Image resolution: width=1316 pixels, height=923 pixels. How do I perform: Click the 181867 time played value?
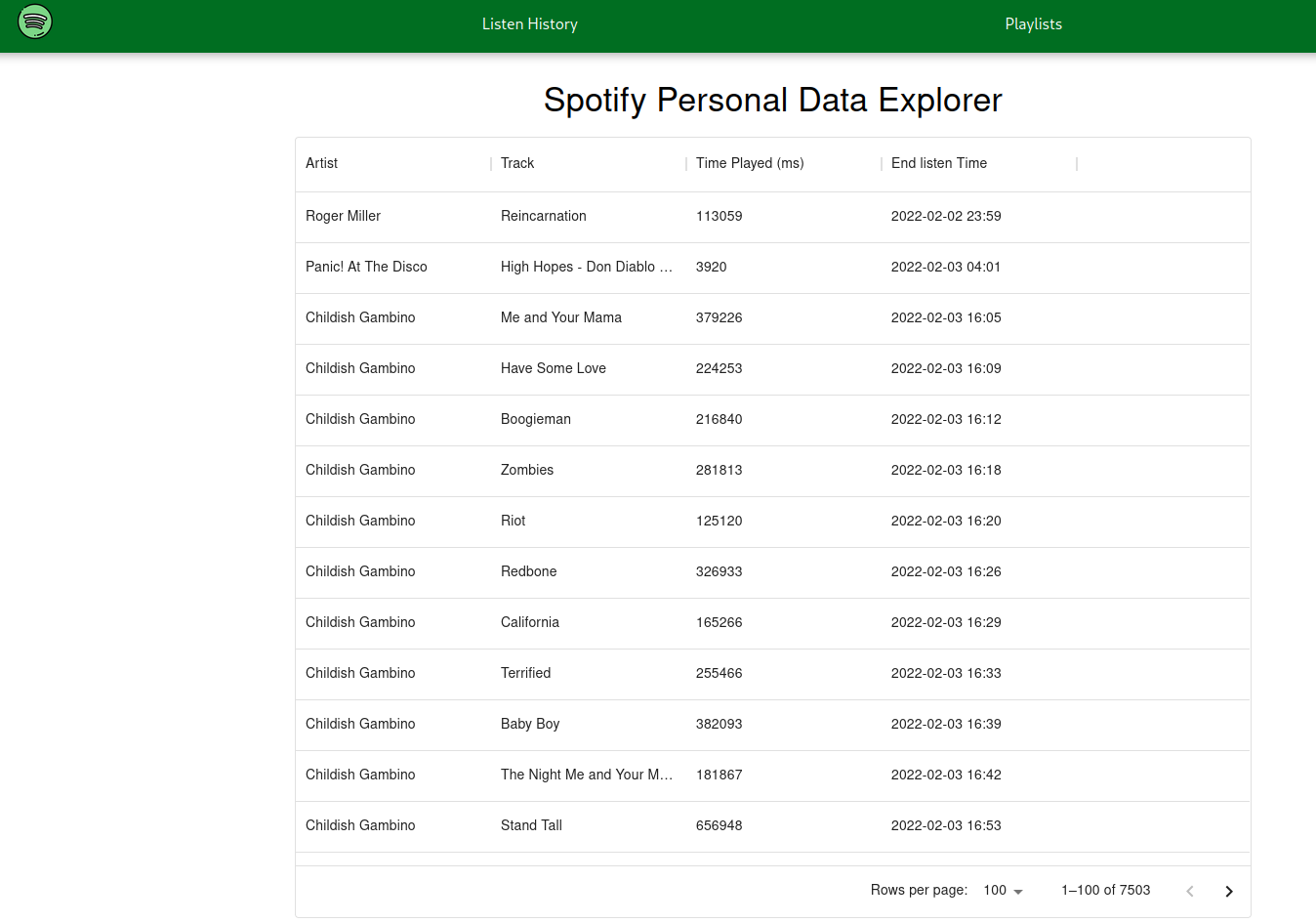pos(720,775)
